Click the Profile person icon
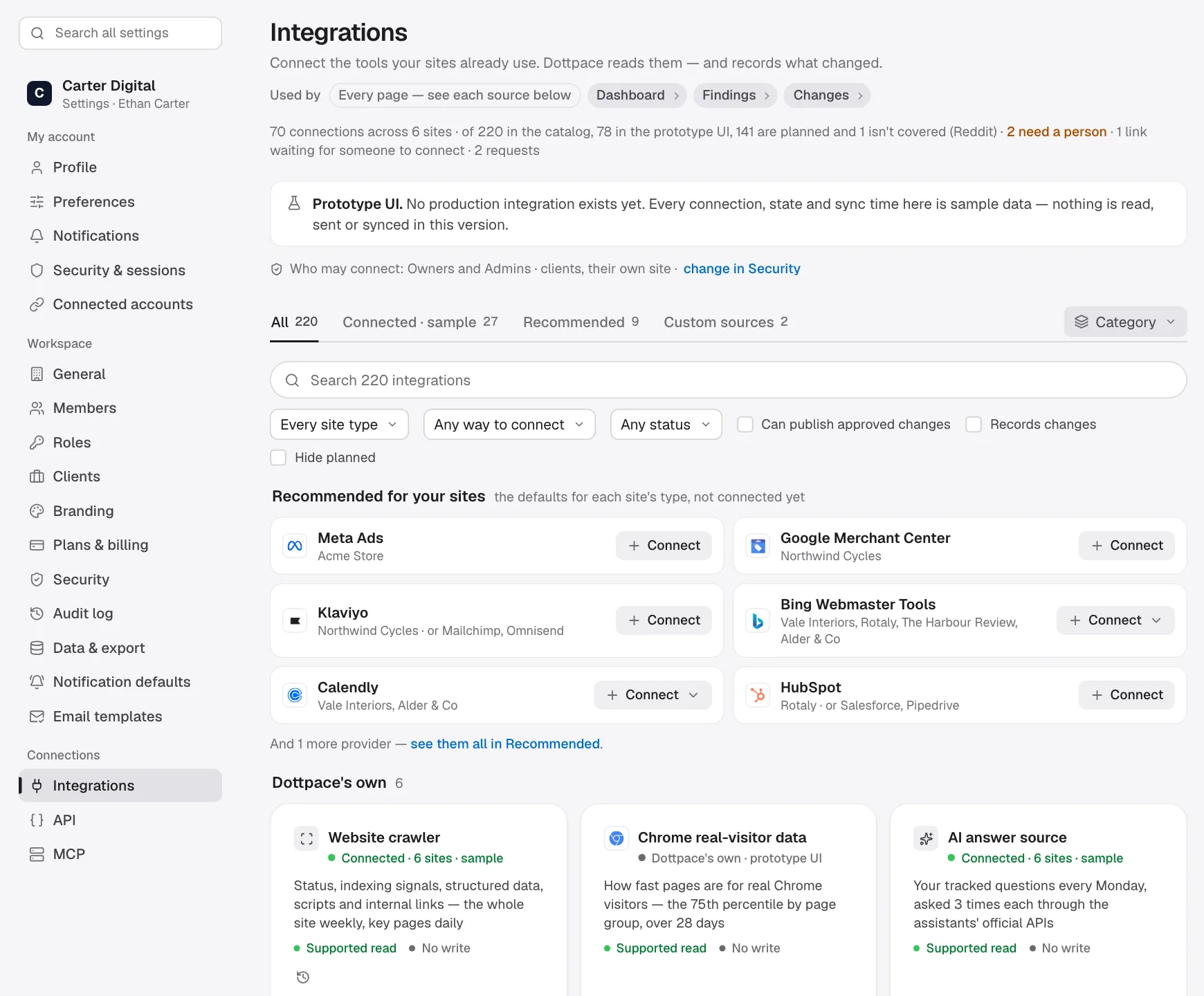 click(37, 167)
